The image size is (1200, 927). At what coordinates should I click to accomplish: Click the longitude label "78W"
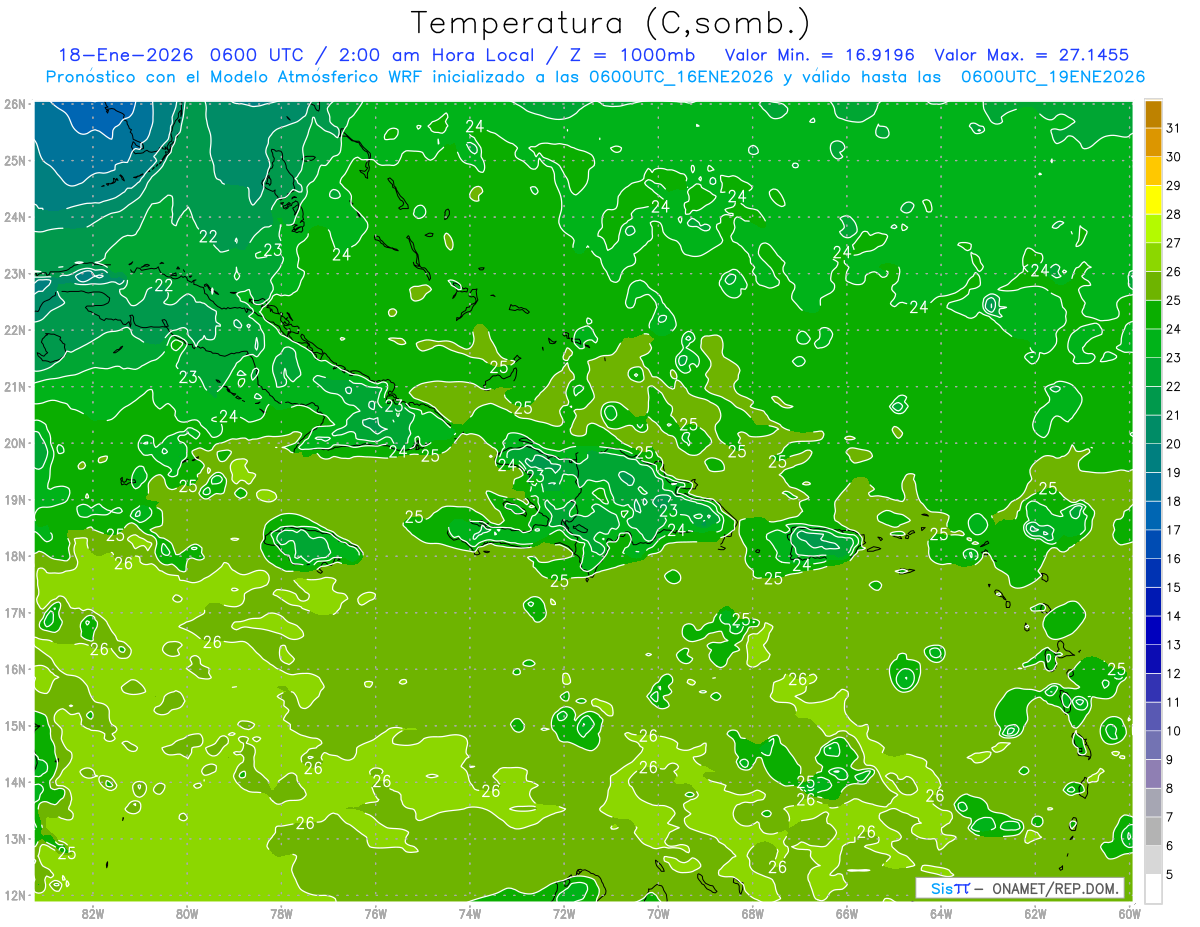coord(281,913)
